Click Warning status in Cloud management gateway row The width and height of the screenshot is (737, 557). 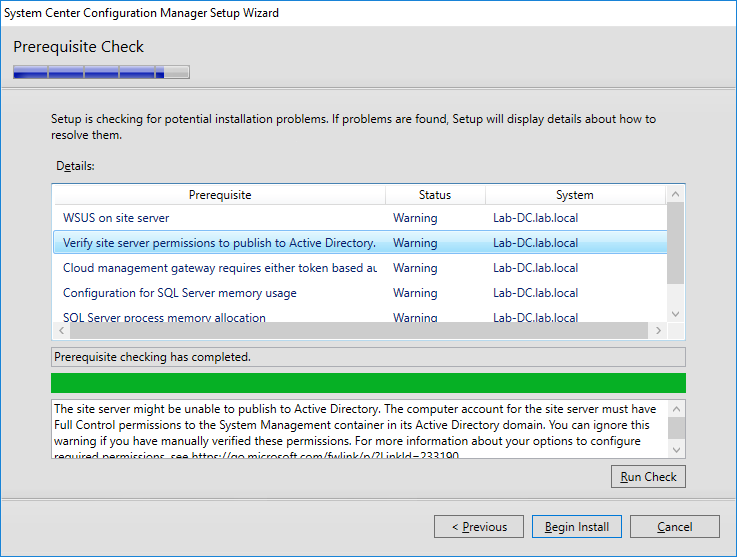click(x=415, y=267)
